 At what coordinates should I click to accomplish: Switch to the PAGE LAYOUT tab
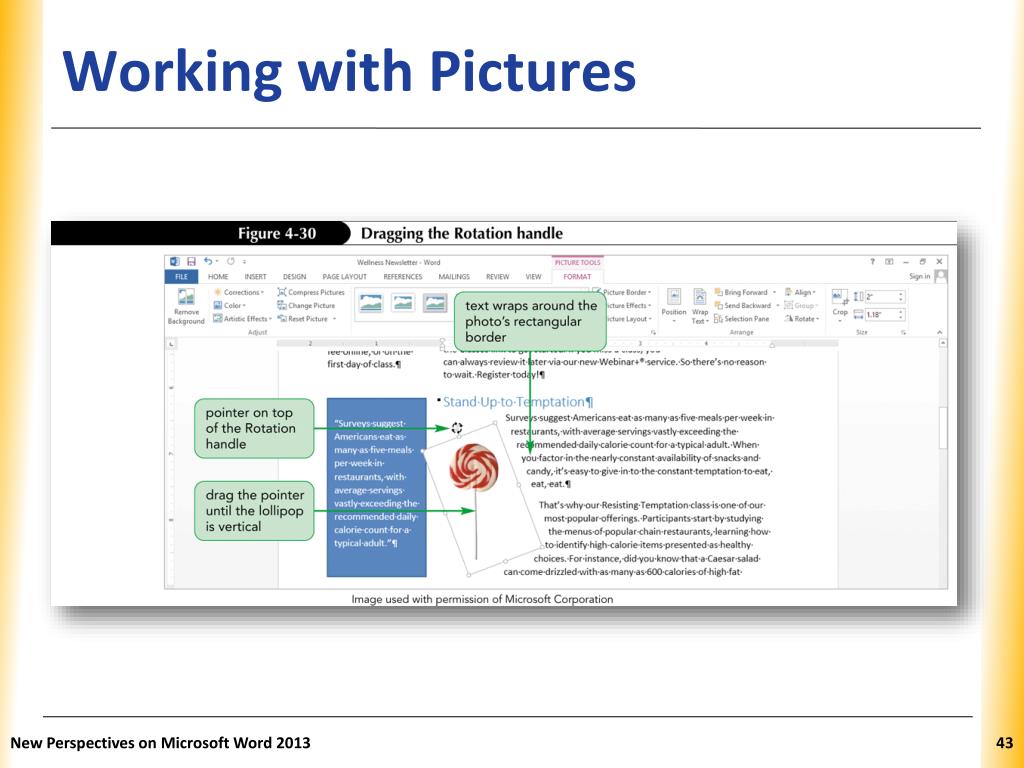(x=345, y=277)
